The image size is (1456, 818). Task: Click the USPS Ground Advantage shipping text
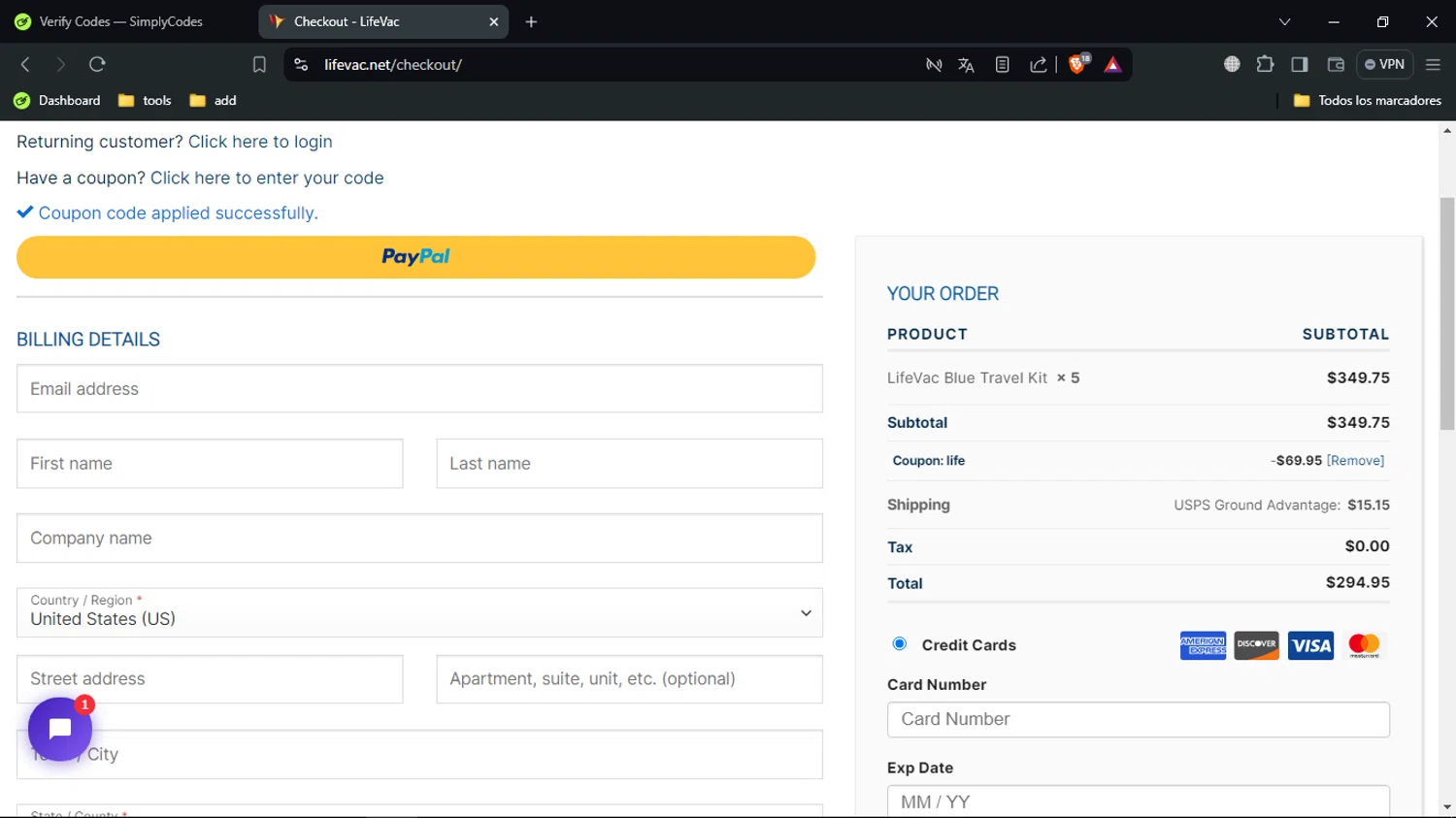tap(1257, 505)
